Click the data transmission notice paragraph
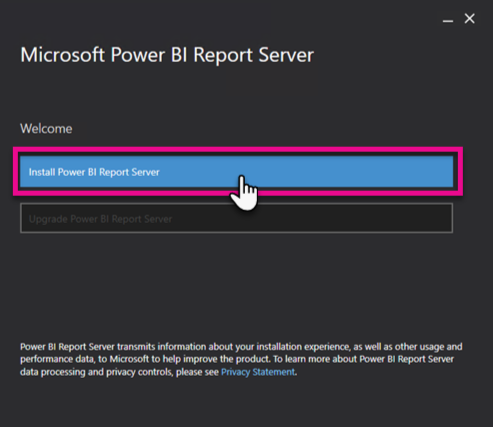Screen dimensions: 493x427 [241, 359]
